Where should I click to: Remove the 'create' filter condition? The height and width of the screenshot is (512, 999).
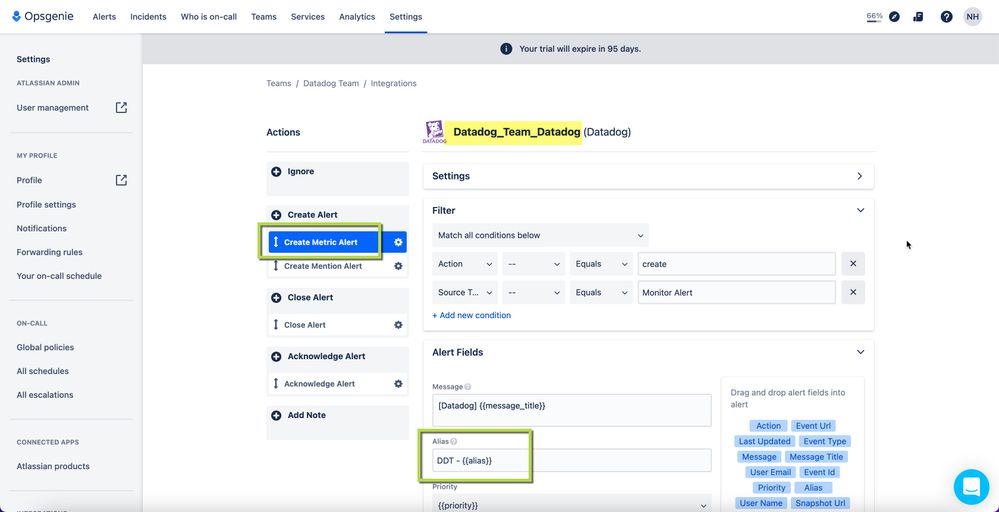pyautogui.click(x=853, y=264)
